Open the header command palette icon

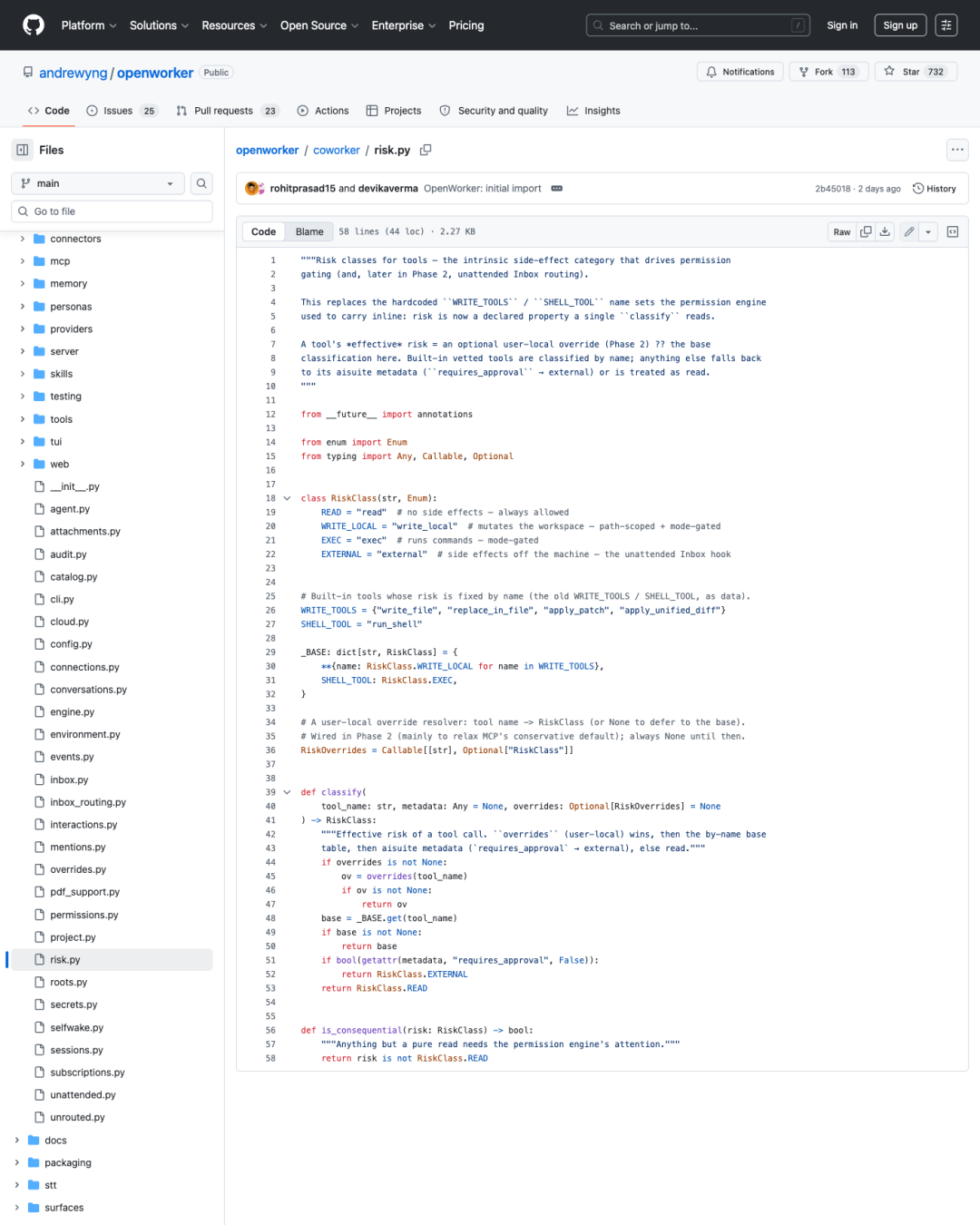pos(946,25)
